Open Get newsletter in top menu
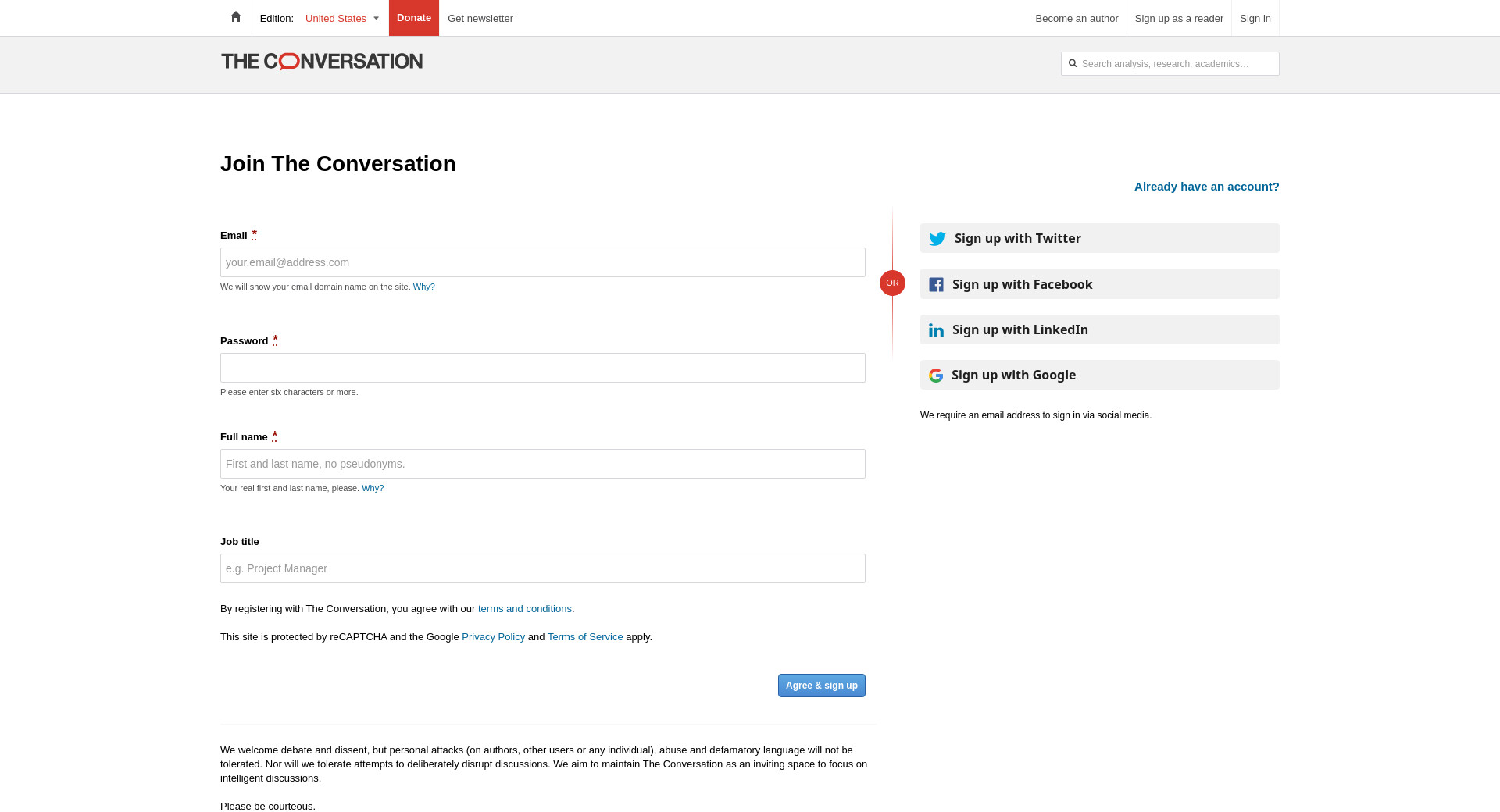This screenshot has height=812, width=1500. point(480,18)
